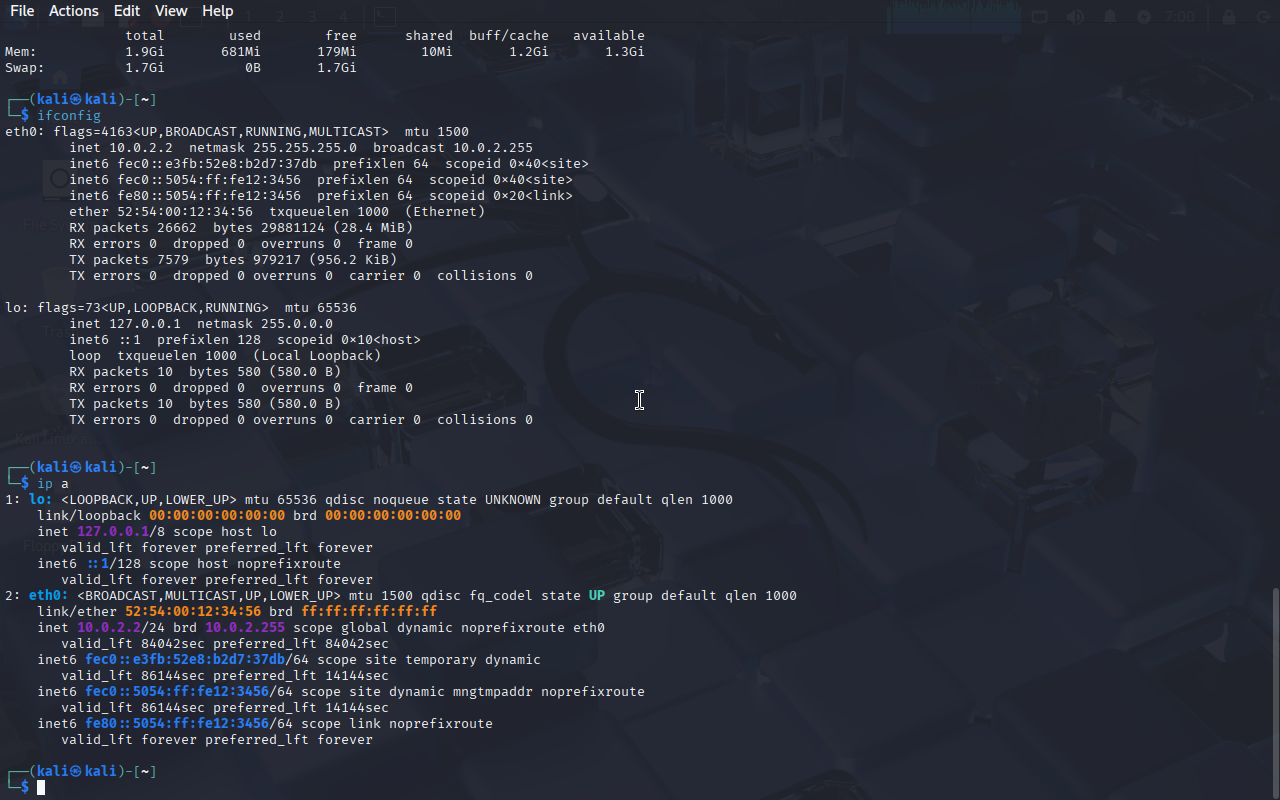Click 'qdisc noqueue' text

(377, 500)
